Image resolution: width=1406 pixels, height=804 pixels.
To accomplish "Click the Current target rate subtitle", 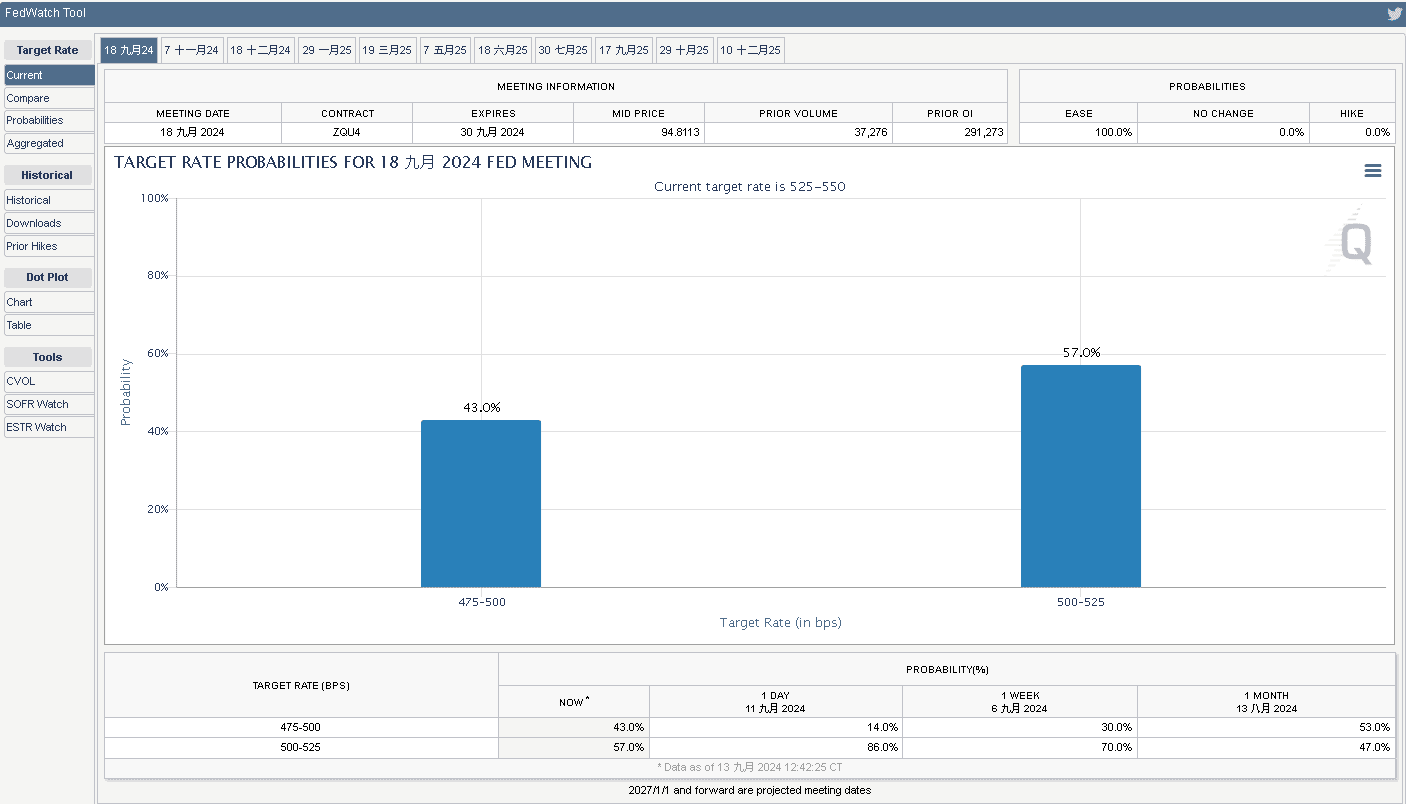I will pyautogui.click(x=750, y=187).
